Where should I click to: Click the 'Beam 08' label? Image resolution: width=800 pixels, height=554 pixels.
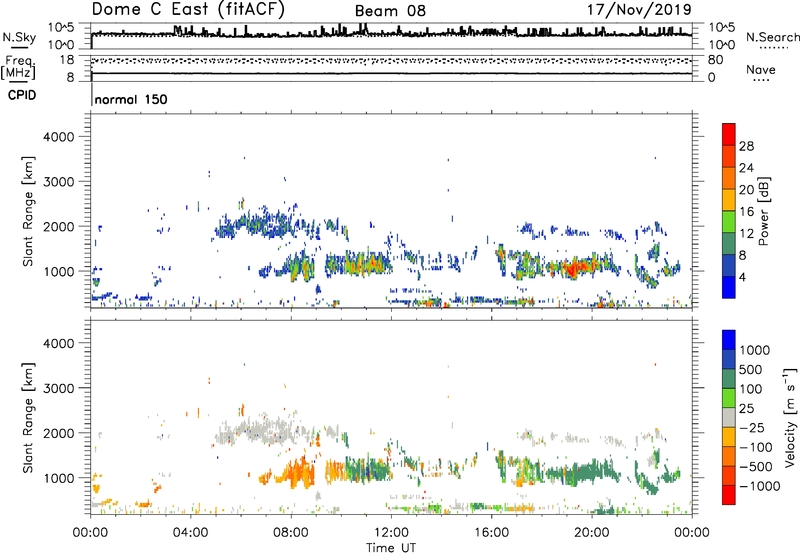tap(390, 11)
